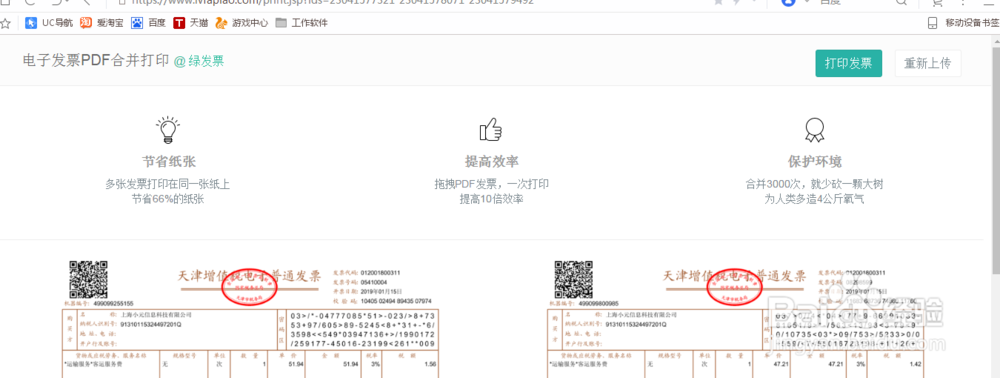Click the 重新上传 button
This screenshot has width=1000, height=378.
coord(927,63)
